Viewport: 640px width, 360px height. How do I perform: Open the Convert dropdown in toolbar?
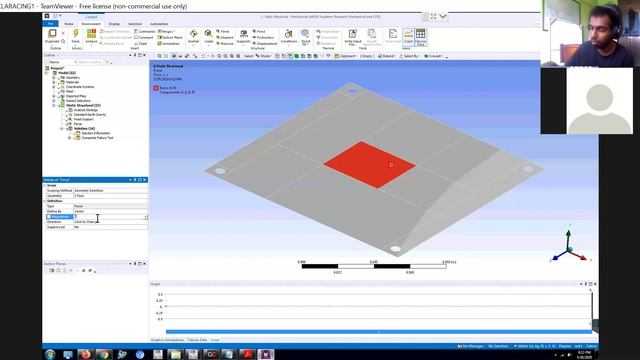pos(433,56)
